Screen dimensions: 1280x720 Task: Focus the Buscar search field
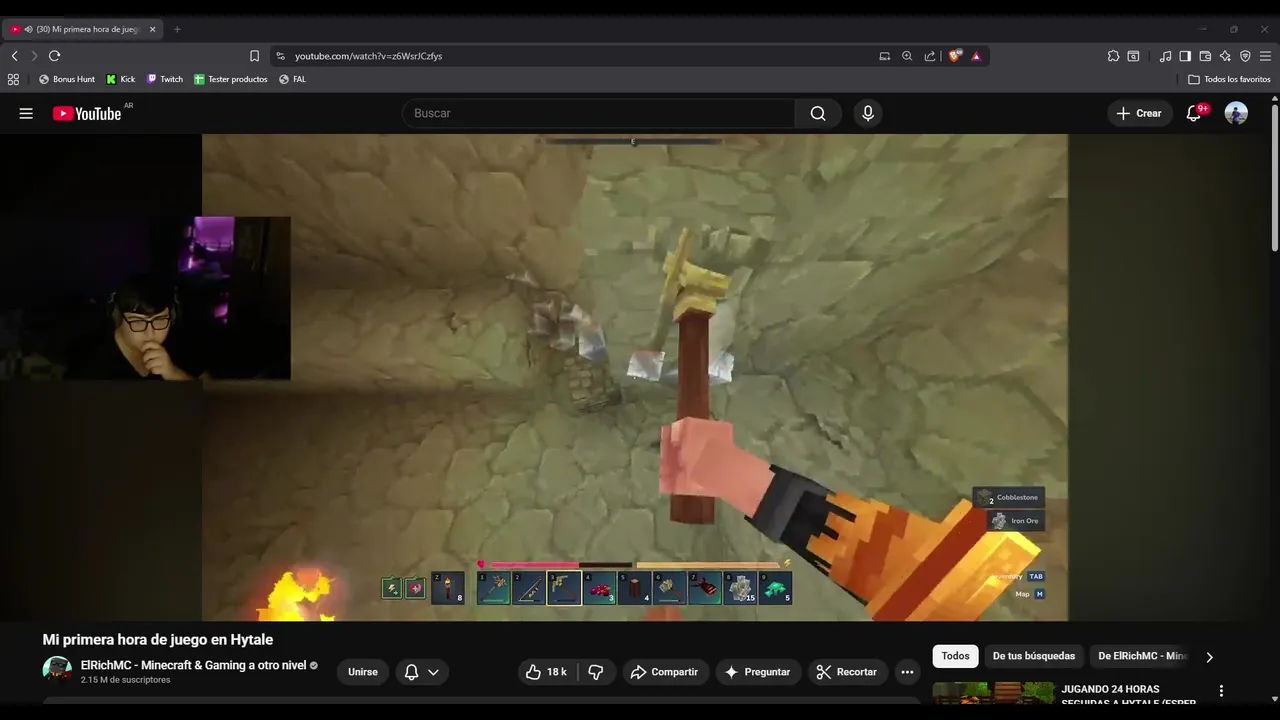(x=598, y=113)
